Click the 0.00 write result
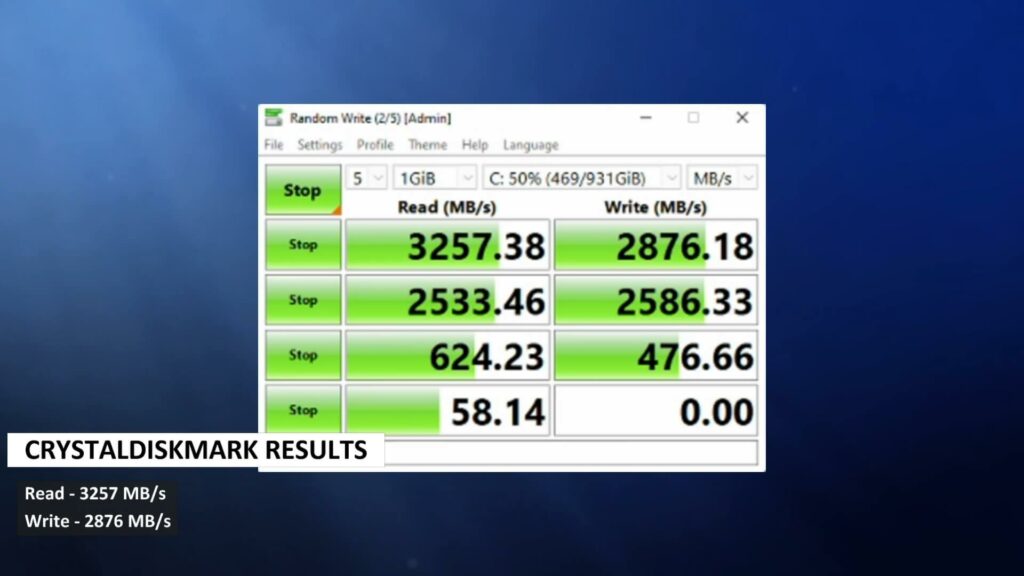 (656, 410)
